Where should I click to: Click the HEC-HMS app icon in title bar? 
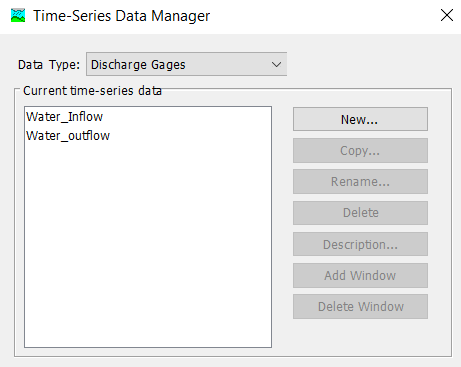point(18,16)
